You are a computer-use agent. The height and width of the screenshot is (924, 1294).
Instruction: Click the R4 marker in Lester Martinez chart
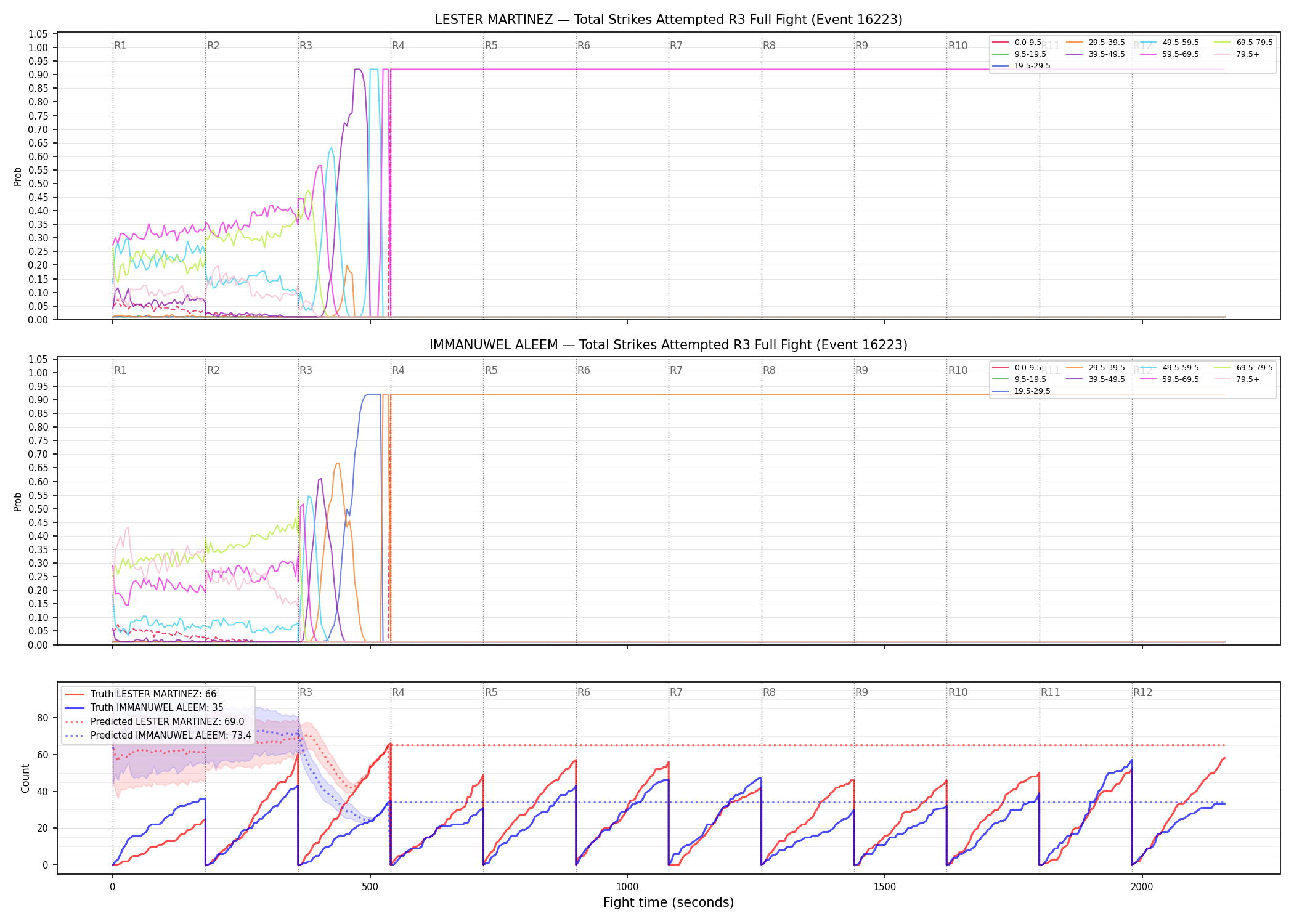click(x=398, y=46)
